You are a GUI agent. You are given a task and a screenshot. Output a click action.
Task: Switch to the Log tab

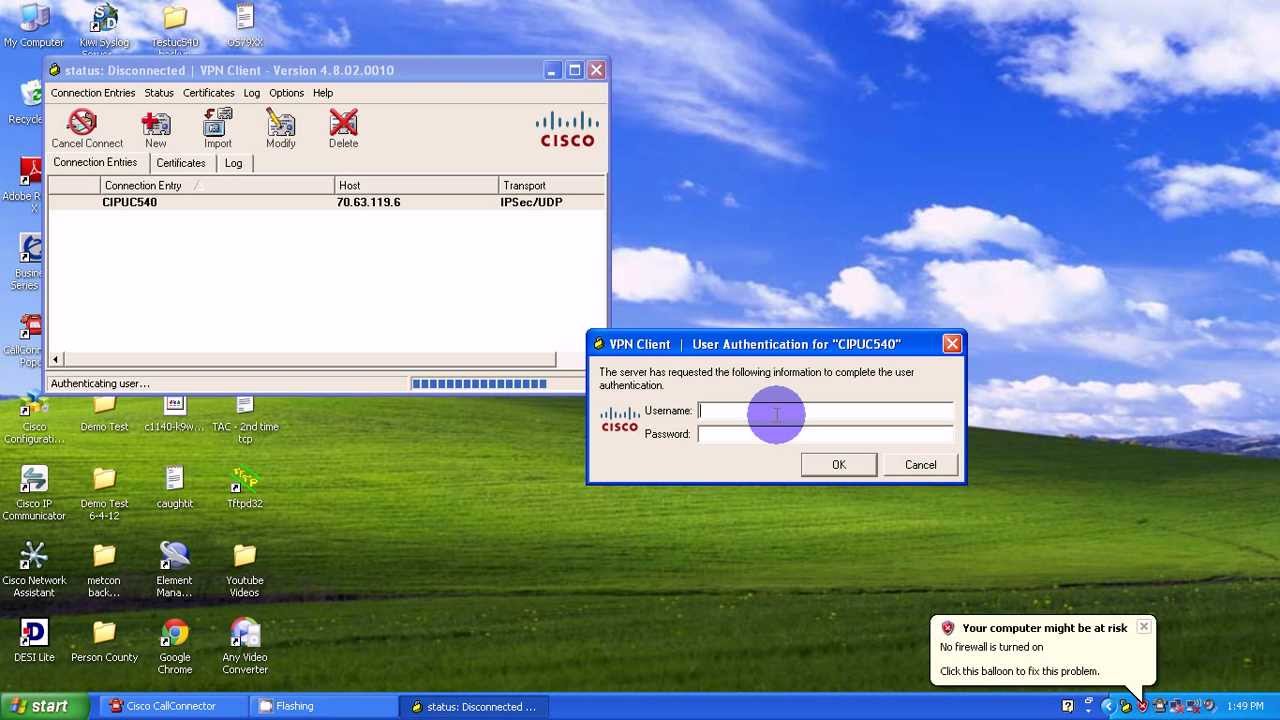[233, 163]
